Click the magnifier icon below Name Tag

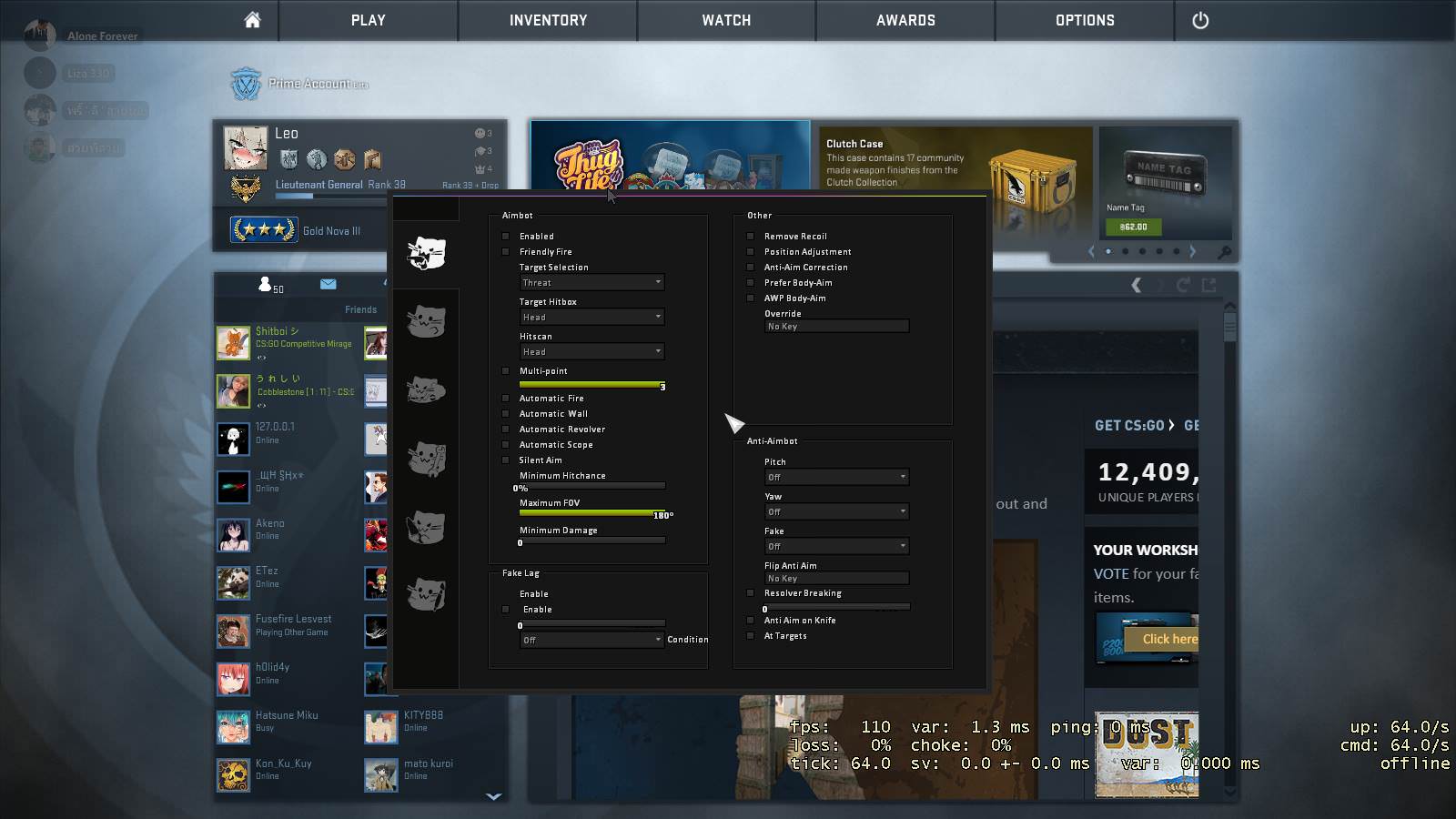[x=1225, y=252]
